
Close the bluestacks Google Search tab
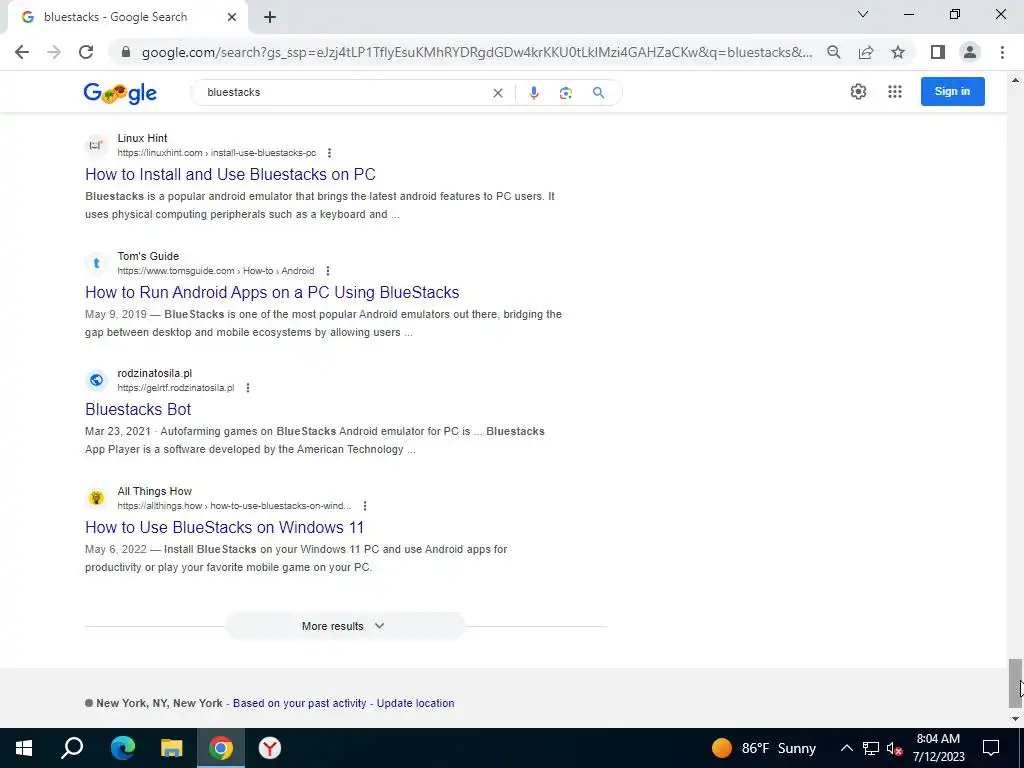click(x=232, y=17)
